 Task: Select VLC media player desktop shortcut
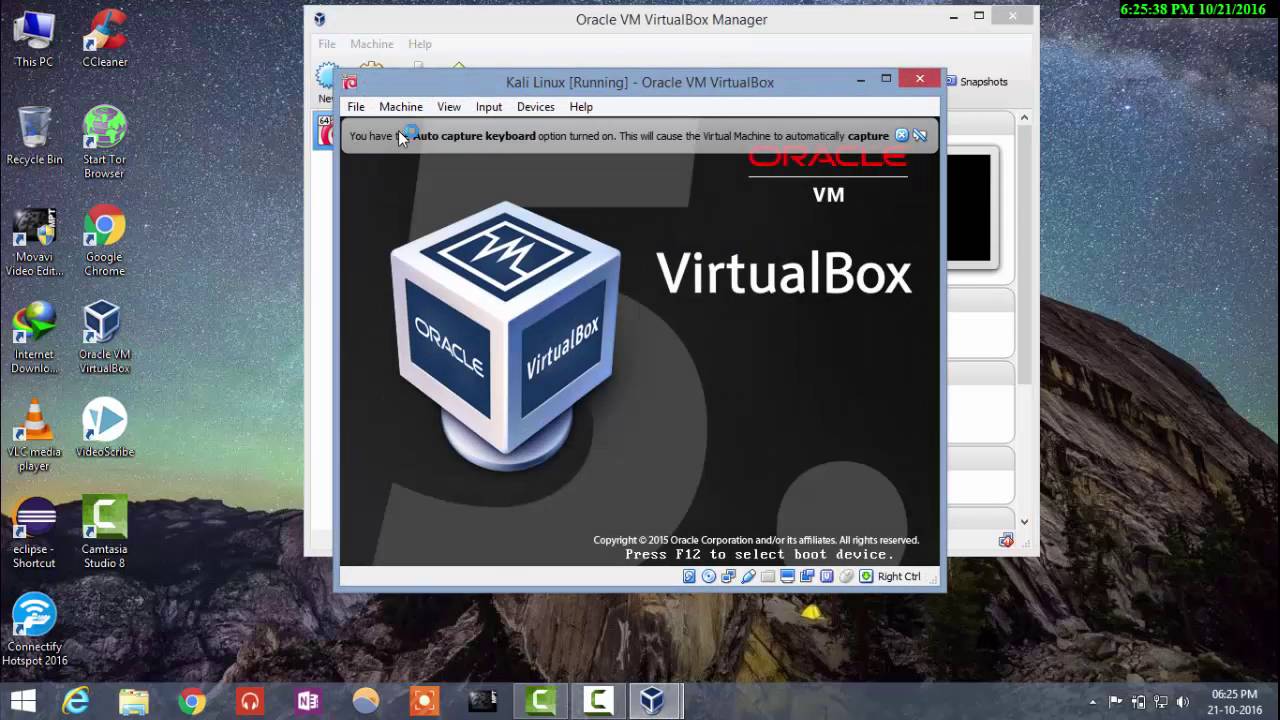[x=34, y=436]
